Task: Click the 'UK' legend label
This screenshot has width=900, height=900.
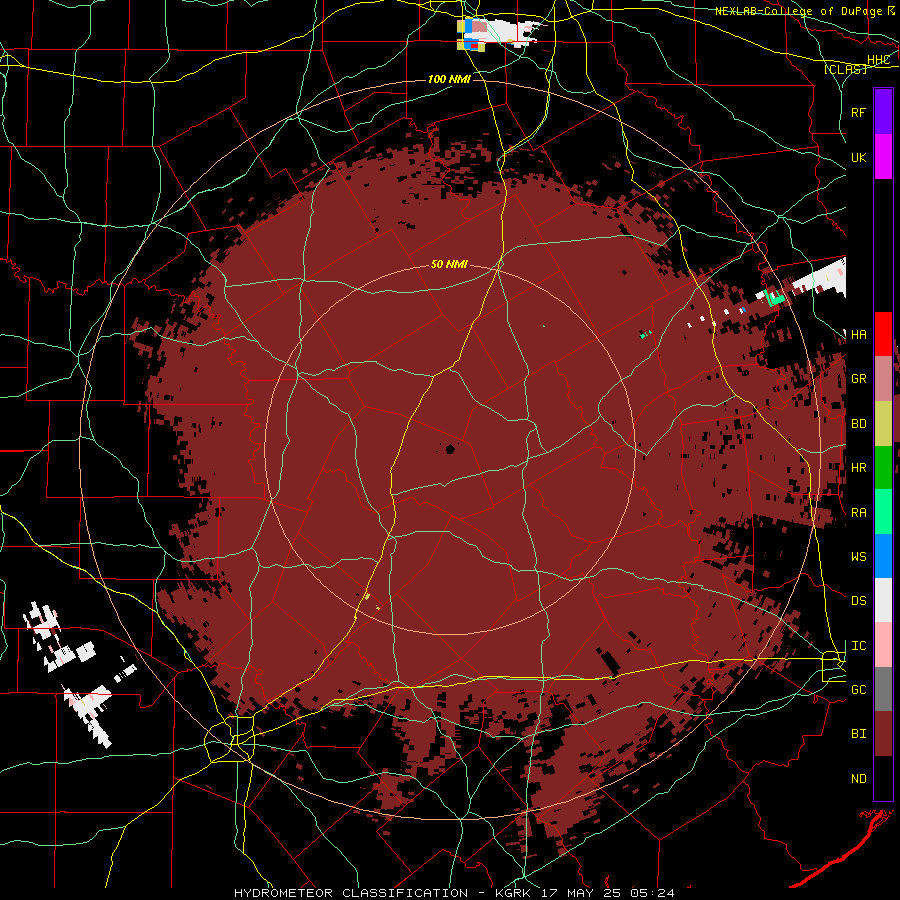Action: click(x=858, y=157)
